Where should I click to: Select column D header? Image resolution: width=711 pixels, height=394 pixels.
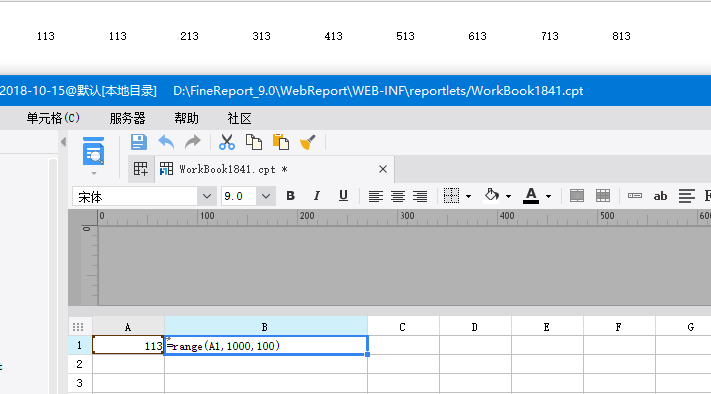point(475,327)
